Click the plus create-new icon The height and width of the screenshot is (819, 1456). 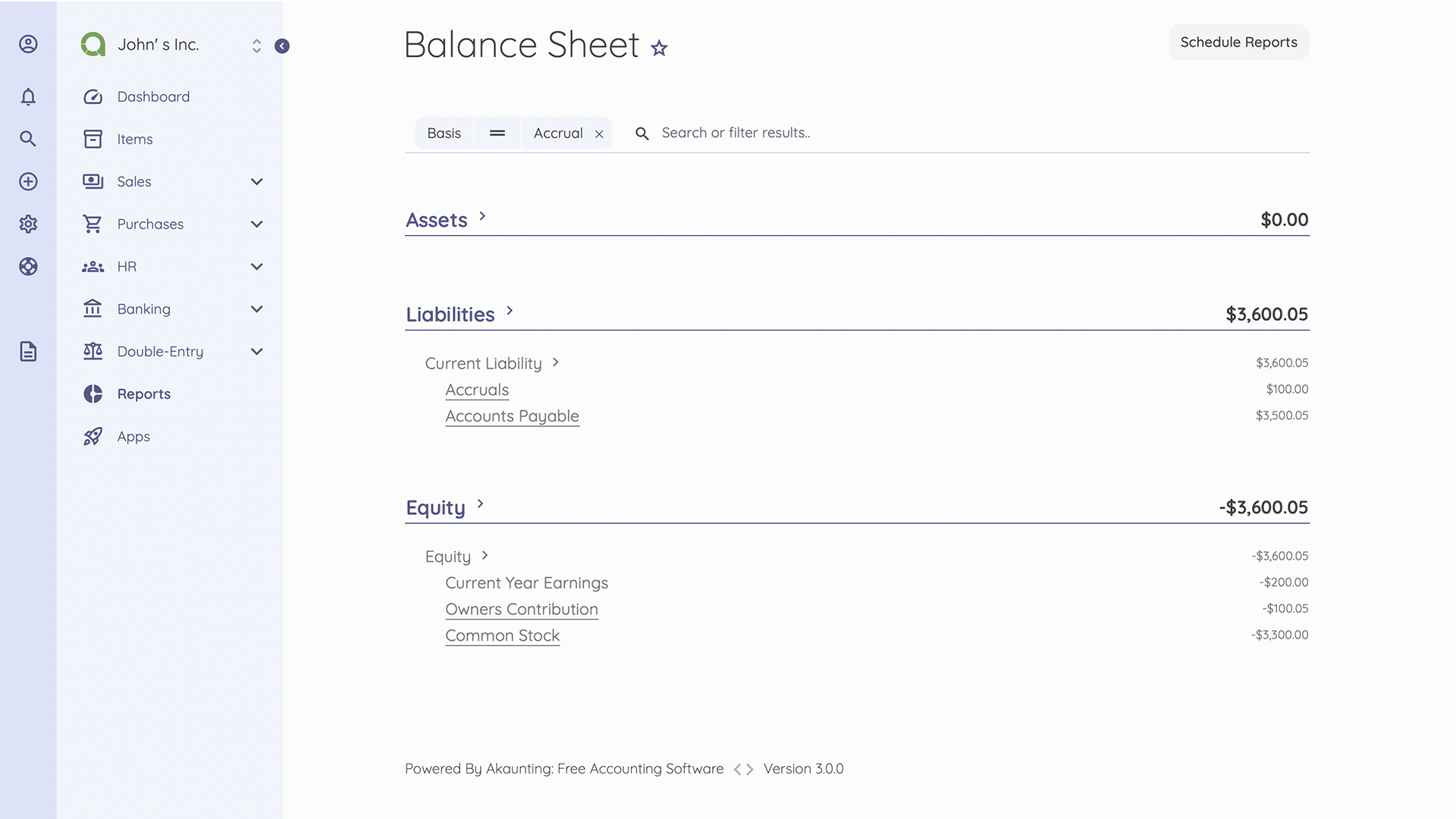tap(28, 181)
